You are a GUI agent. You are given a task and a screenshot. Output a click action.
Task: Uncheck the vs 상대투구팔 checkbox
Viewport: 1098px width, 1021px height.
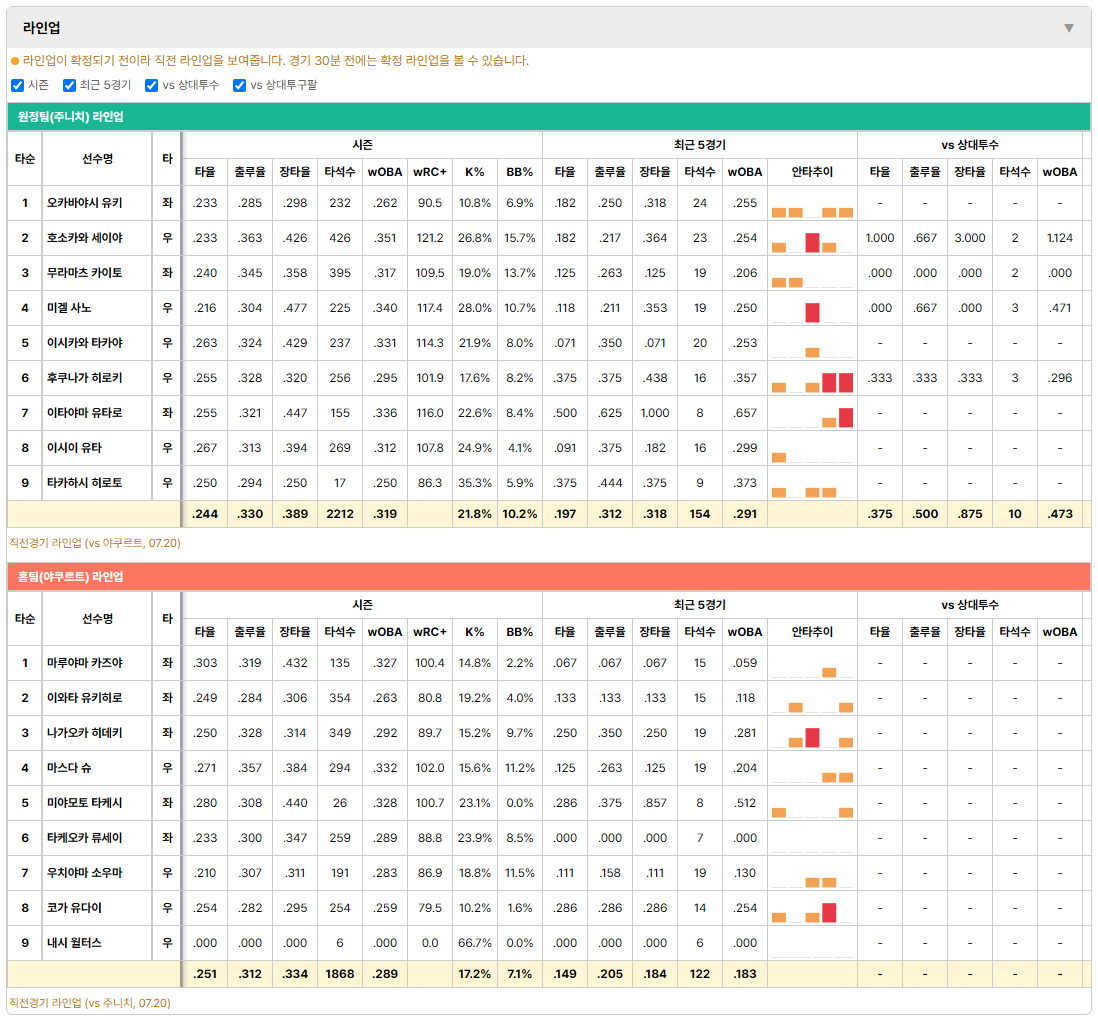tap(239, 85)
